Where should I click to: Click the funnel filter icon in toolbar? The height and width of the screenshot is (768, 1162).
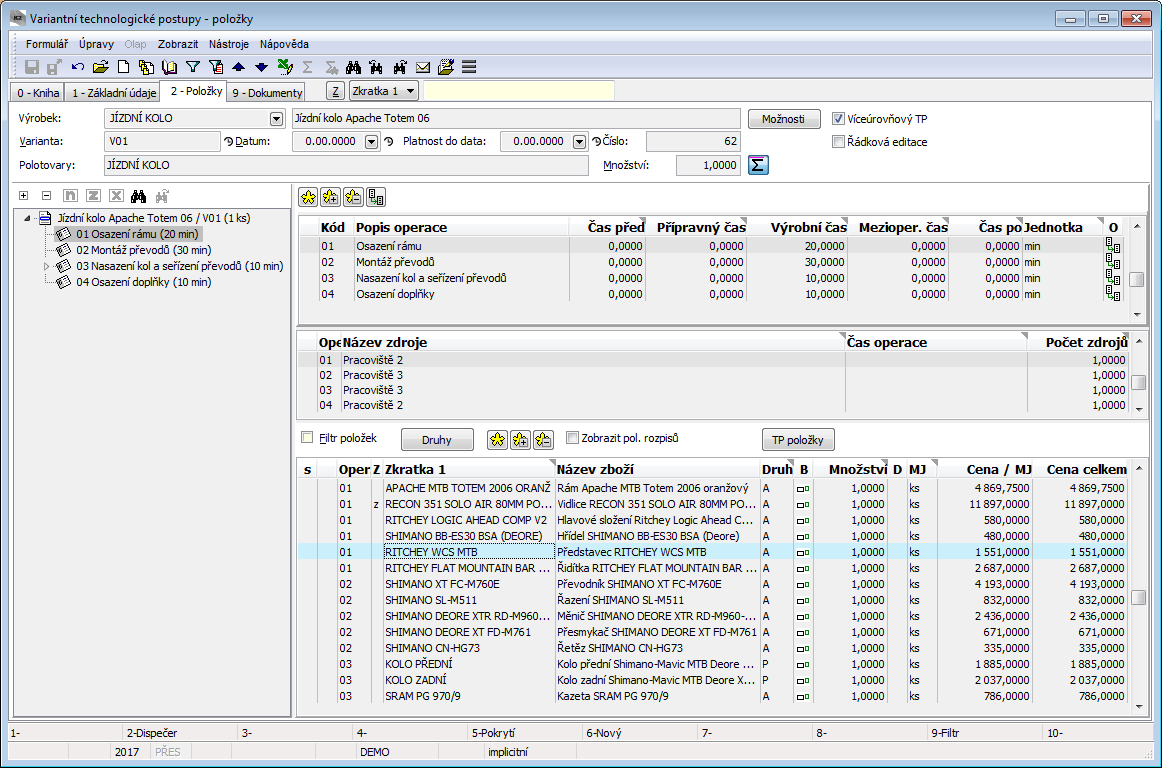click(193, 67)
